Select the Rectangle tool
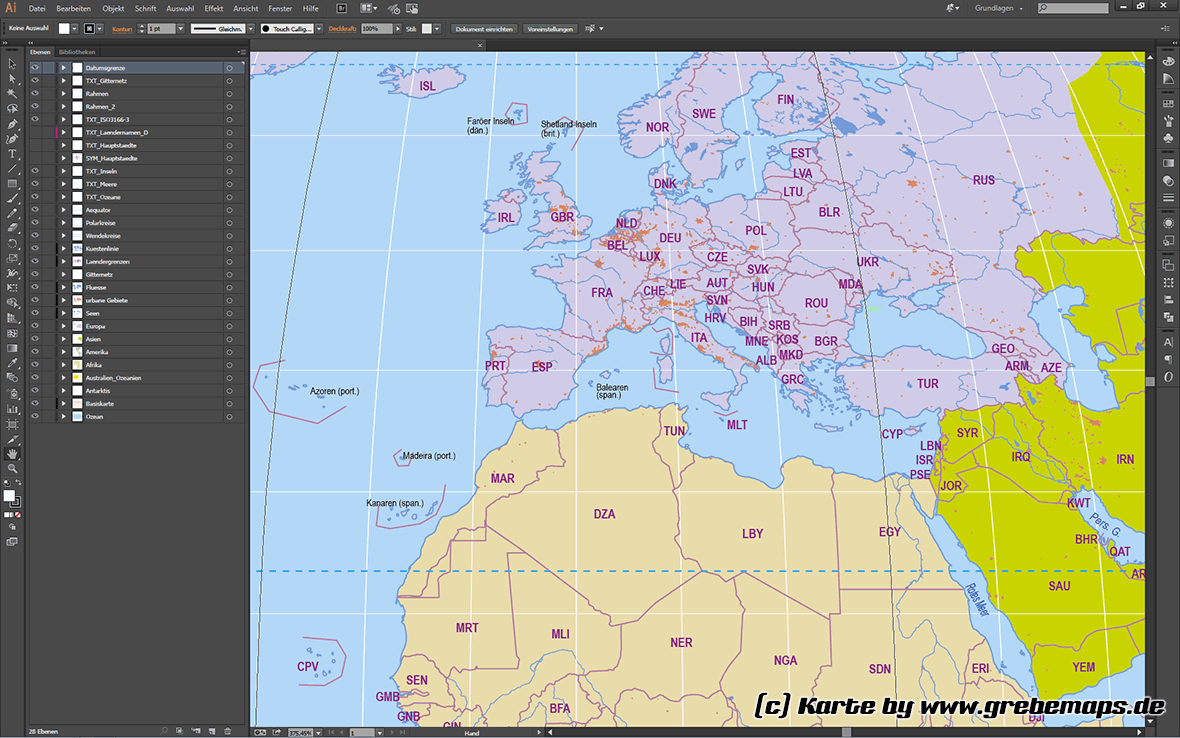This screenshot has height=738, width=1180. coord(12,184)
